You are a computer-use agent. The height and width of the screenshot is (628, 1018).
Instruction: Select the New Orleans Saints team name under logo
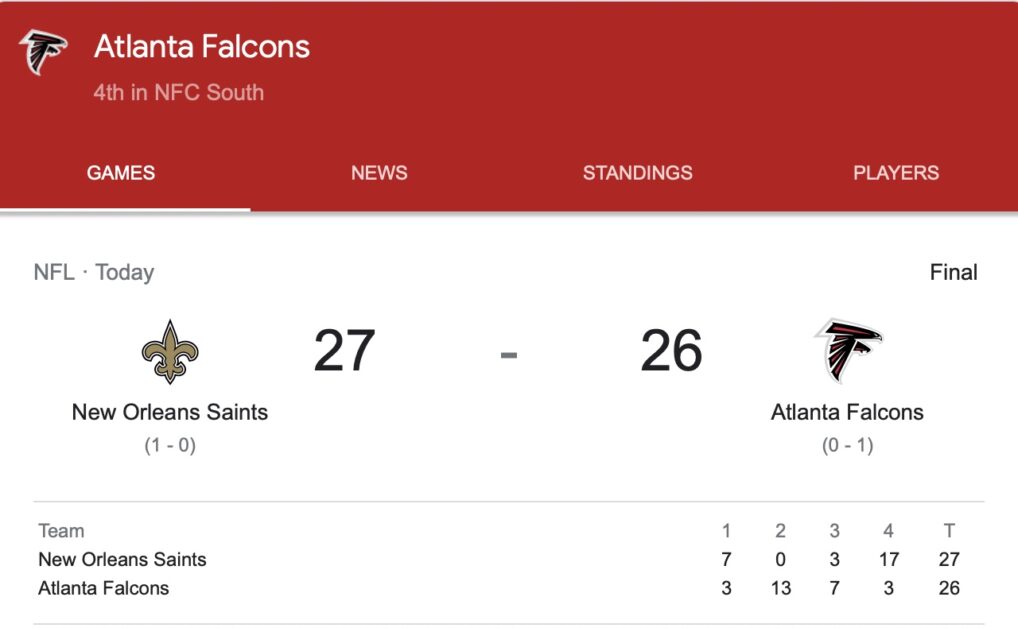[169, 412]
